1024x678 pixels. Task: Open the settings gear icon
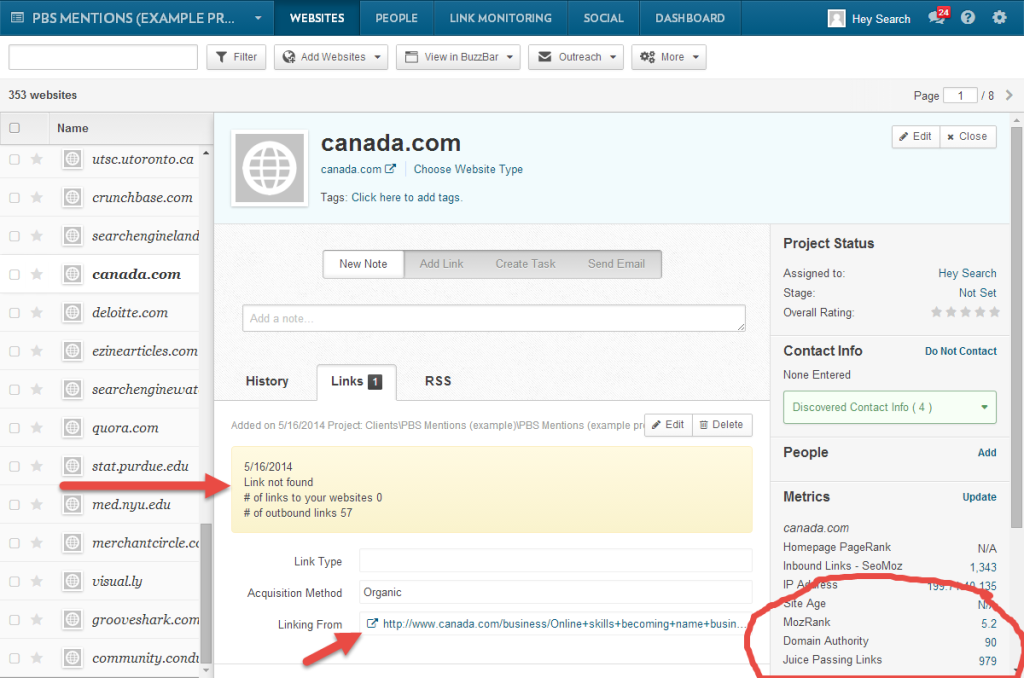tap(999, 18)
